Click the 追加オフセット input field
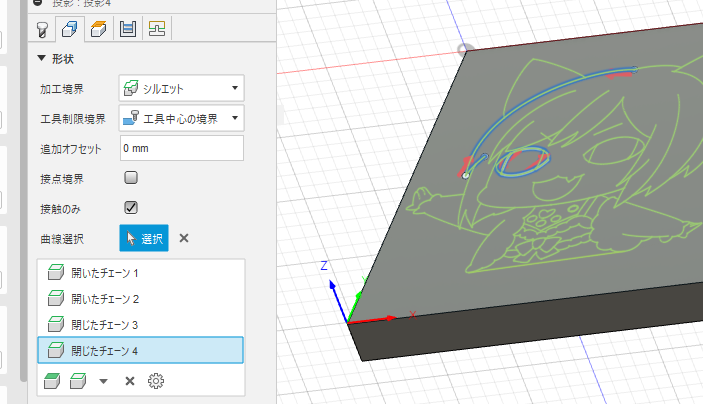 (182, 148)
